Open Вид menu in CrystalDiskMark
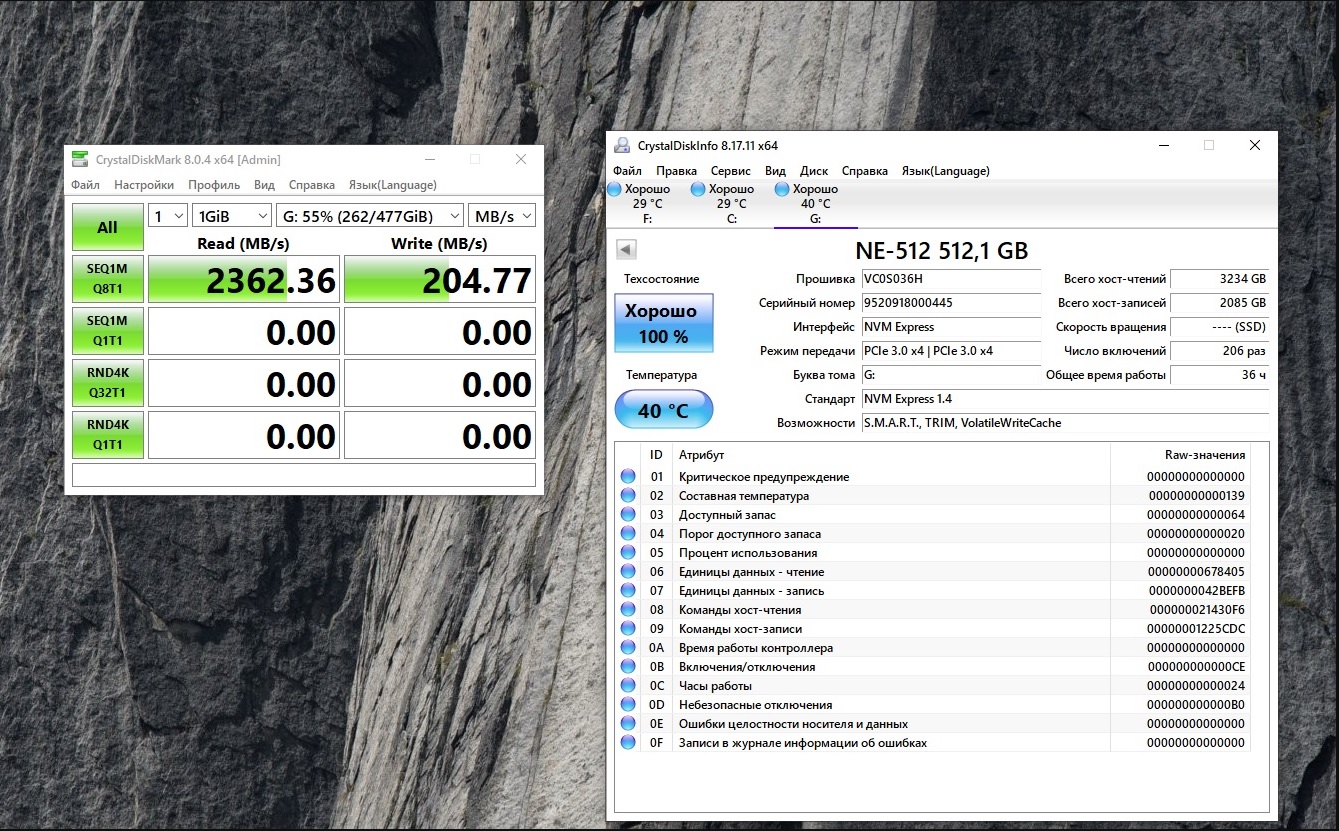Viewport: 1339px width, 831px height. 264,185
